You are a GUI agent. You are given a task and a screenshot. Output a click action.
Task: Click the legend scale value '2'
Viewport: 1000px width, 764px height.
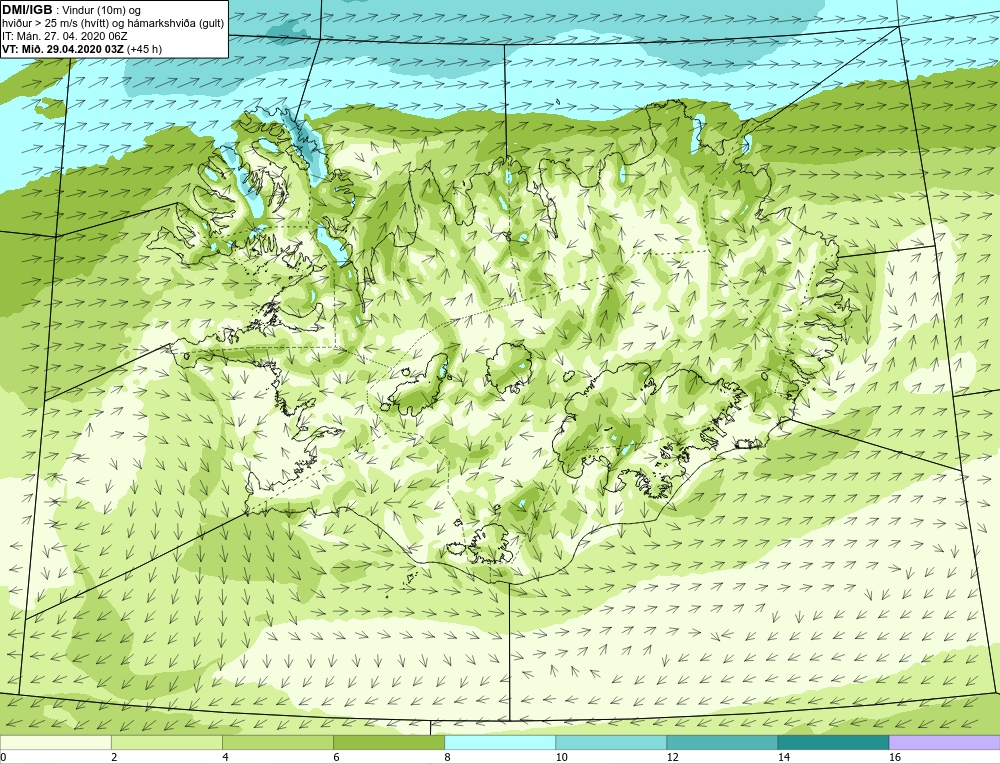(x=114, y=757)
